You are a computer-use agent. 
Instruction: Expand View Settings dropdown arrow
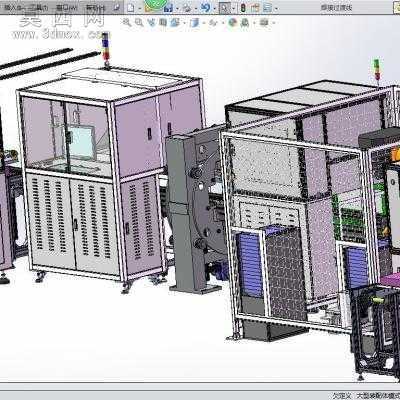[273, 23]
